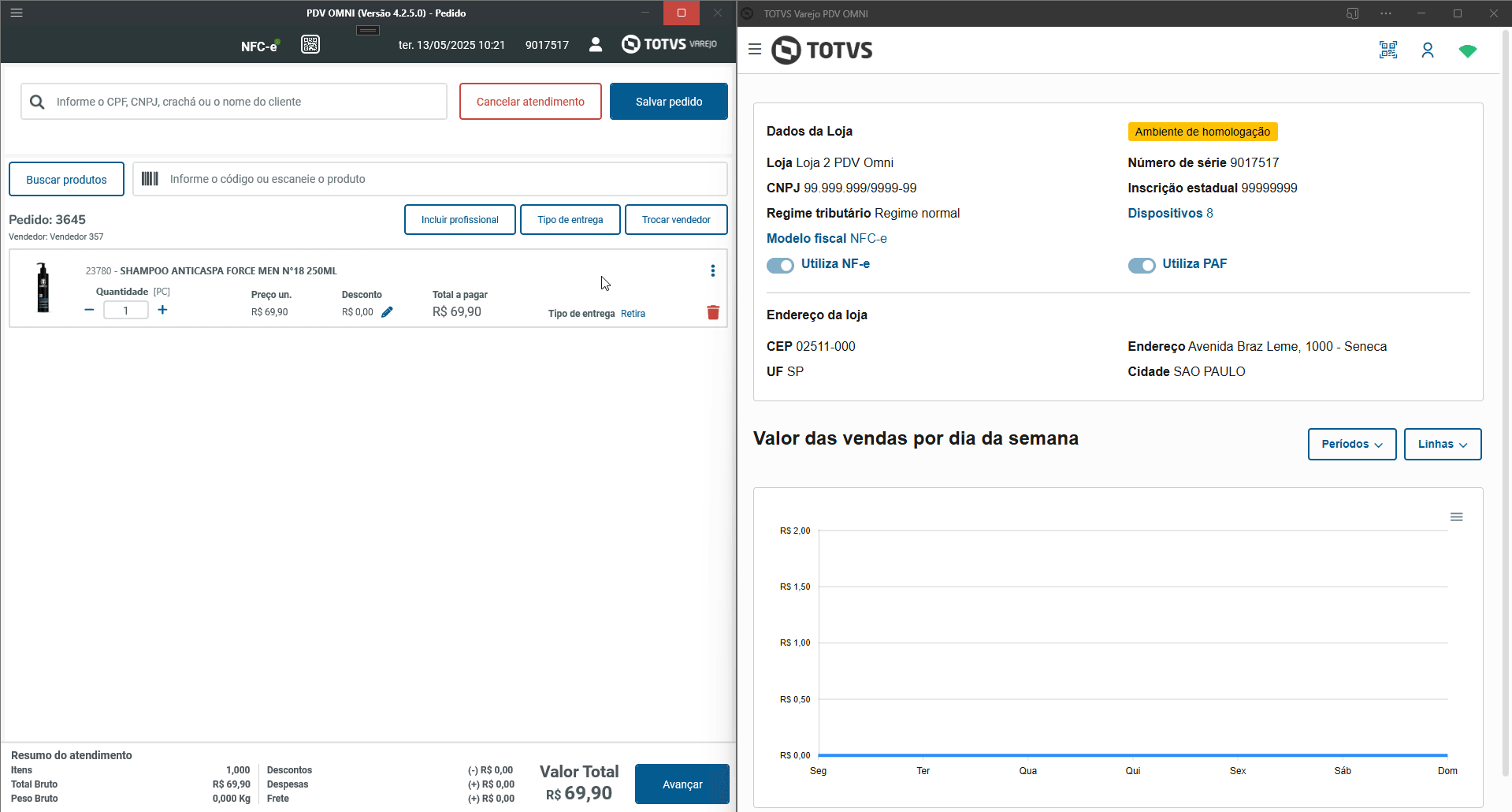Click the Ambiente de homologação badge
Screen dimensions: 1512x812
1202,132
